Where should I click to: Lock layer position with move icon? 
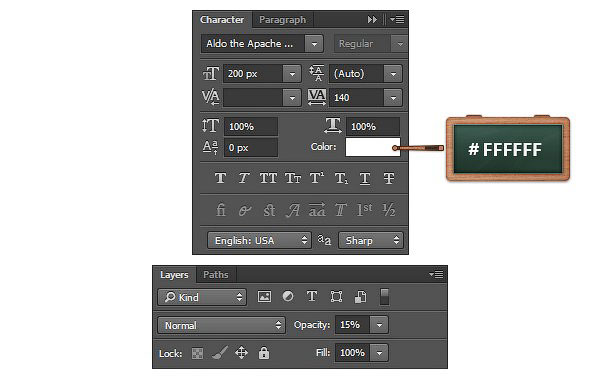[241, 353]
